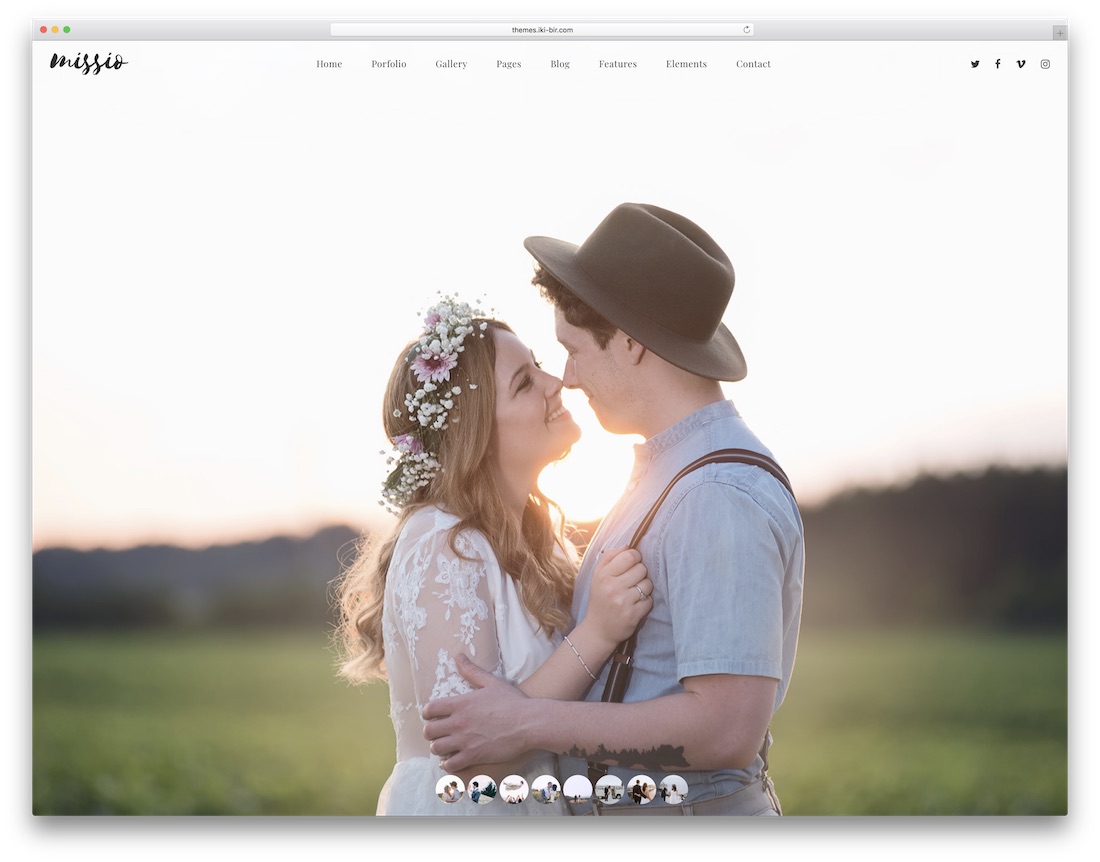Visit the Porfolio page
The height and width of the screenshot is (862, 1100).
(x=389, y=63)
